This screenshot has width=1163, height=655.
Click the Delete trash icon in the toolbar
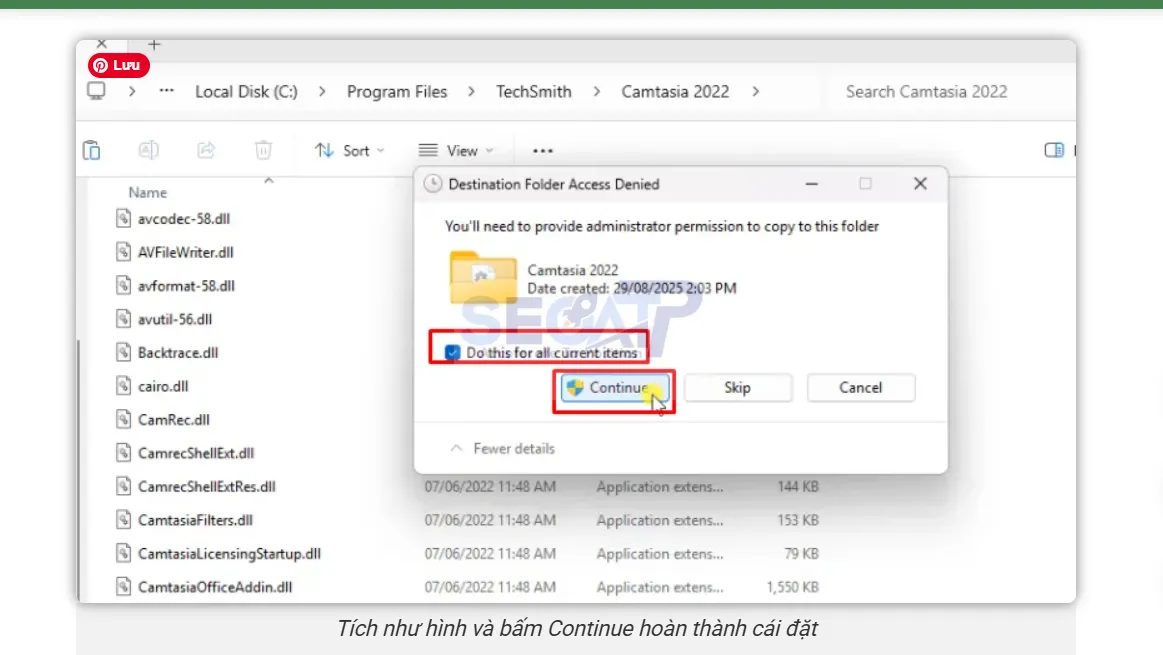pos(262,149)
